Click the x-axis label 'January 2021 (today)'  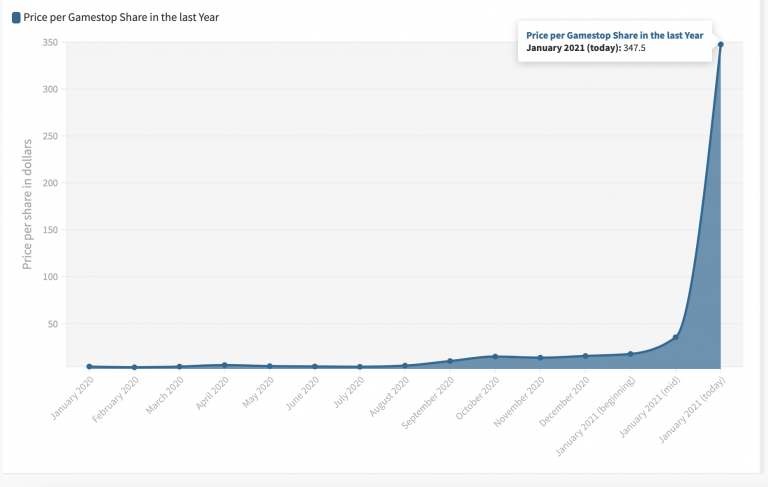click(692, 410)
